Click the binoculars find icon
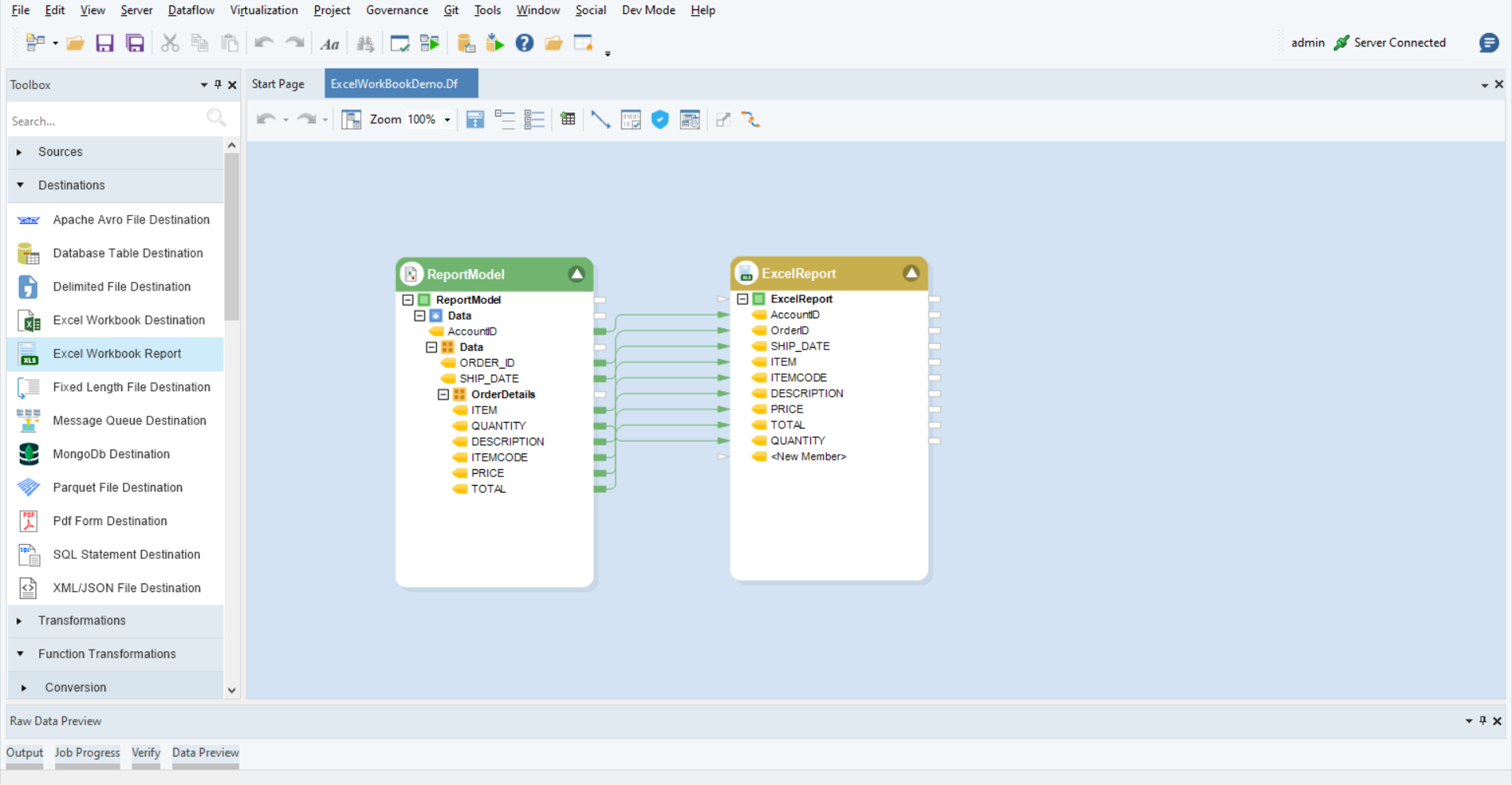The height and width of the screenshot is (785, 1512). [x=365, y=44]
